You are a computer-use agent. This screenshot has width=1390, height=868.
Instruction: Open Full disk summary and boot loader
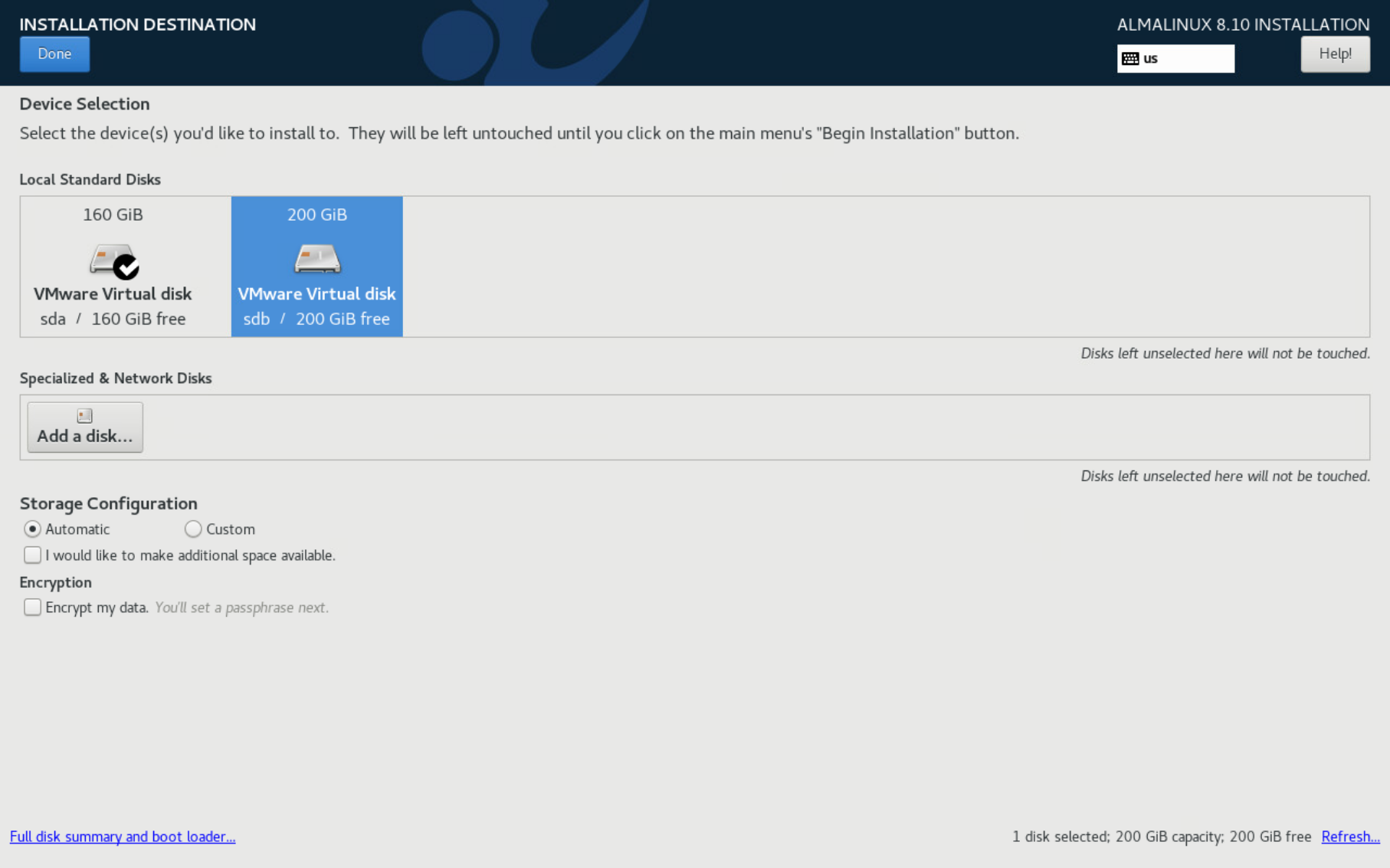[123, 837]
